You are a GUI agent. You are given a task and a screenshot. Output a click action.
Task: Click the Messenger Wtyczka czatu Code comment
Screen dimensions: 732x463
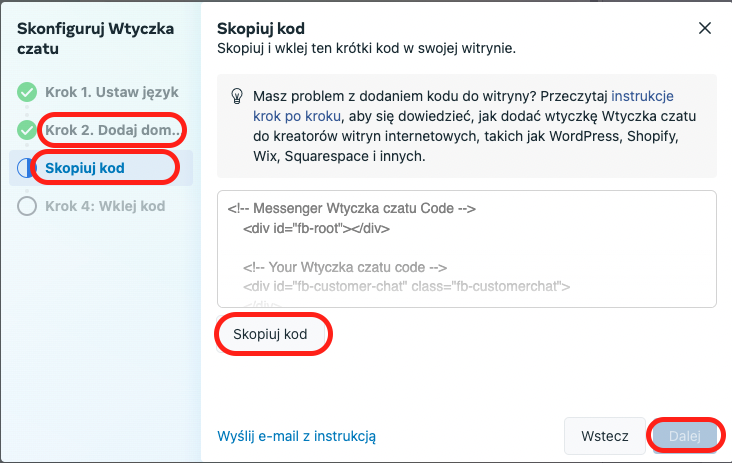351,209
